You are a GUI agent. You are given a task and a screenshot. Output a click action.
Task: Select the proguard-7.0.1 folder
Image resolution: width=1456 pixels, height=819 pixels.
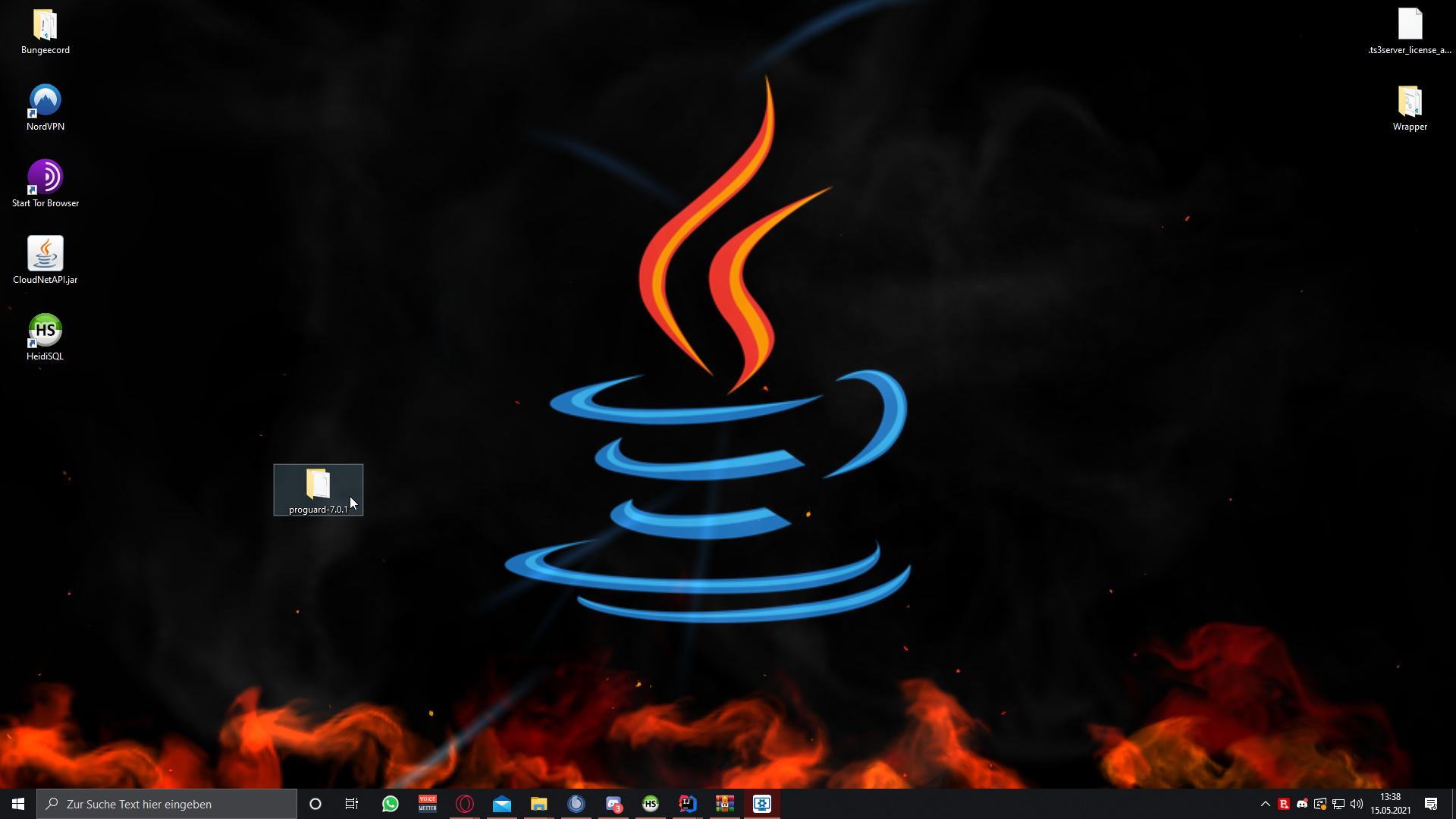click(x=318, y=490)
